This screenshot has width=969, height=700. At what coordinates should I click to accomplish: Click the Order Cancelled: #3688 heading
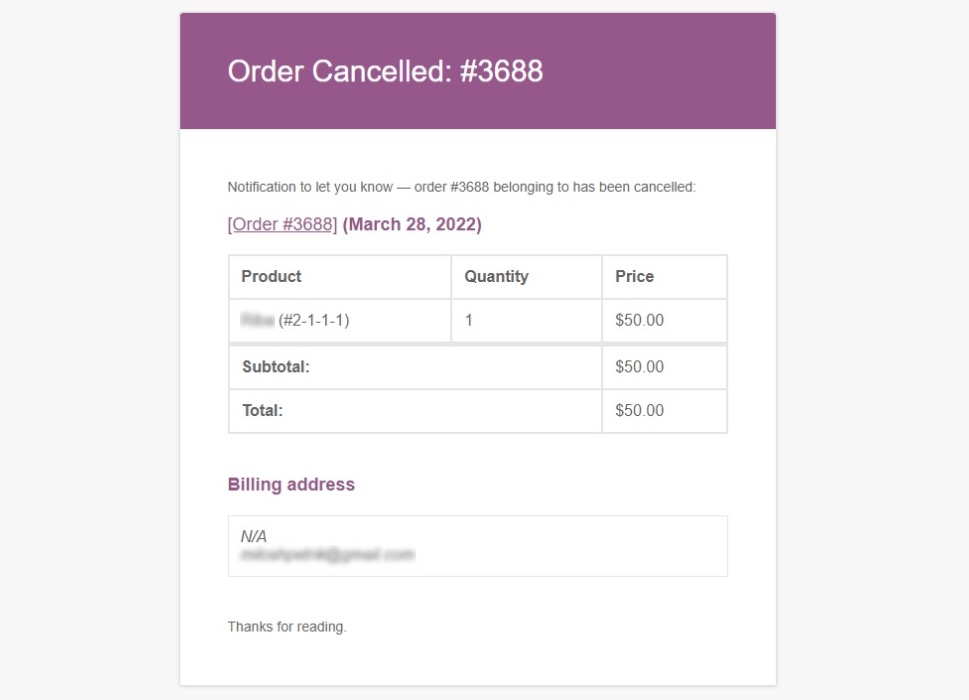pyautogui.click(x=385, y=71)
